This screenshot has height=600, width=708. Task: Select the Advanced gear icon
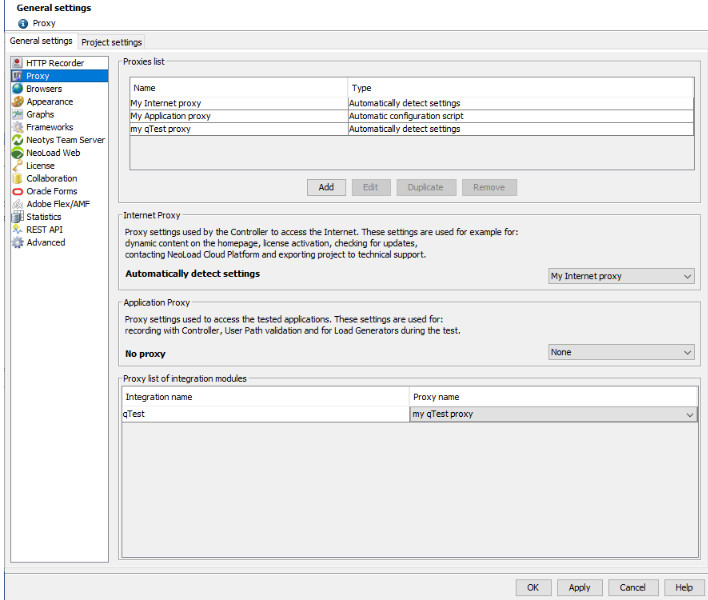click(x=17, y=242)
